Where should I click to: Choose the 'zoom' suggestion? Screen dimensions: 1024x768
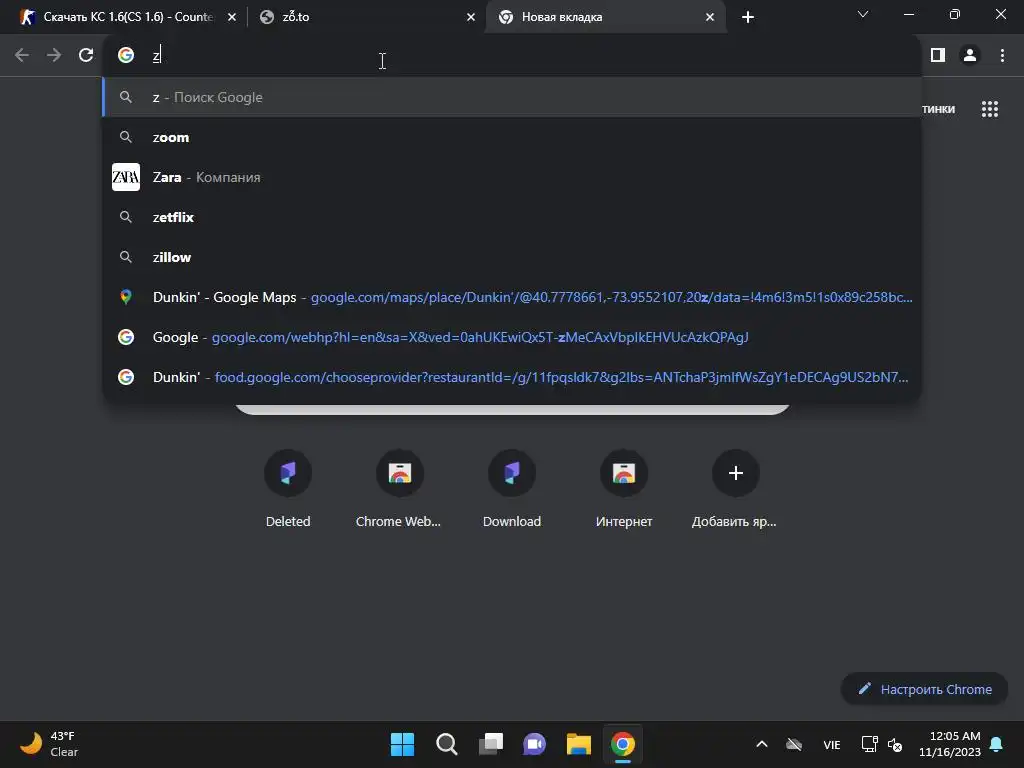[x=512, y=137]
